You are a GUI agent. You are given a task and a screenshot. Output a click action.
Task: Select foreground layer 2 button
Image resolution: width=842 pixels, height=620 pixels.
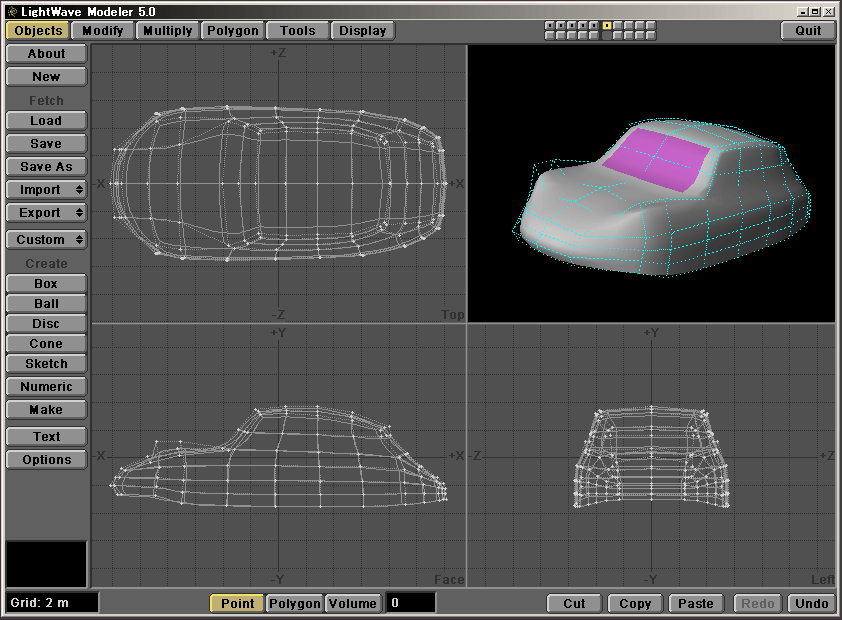click(x=561, y=25)
